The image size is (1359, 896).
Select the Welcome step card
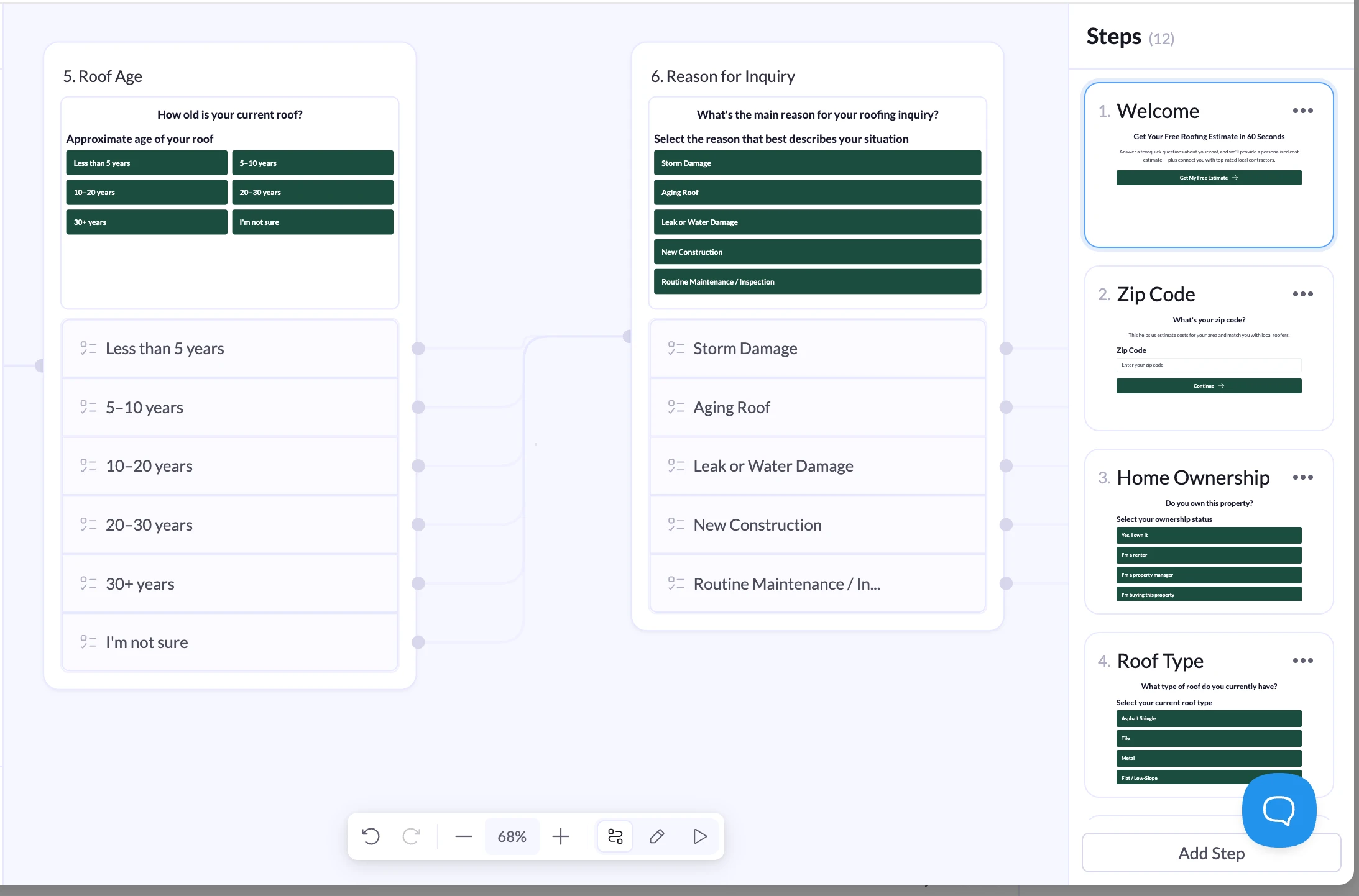click(1209, 165)
